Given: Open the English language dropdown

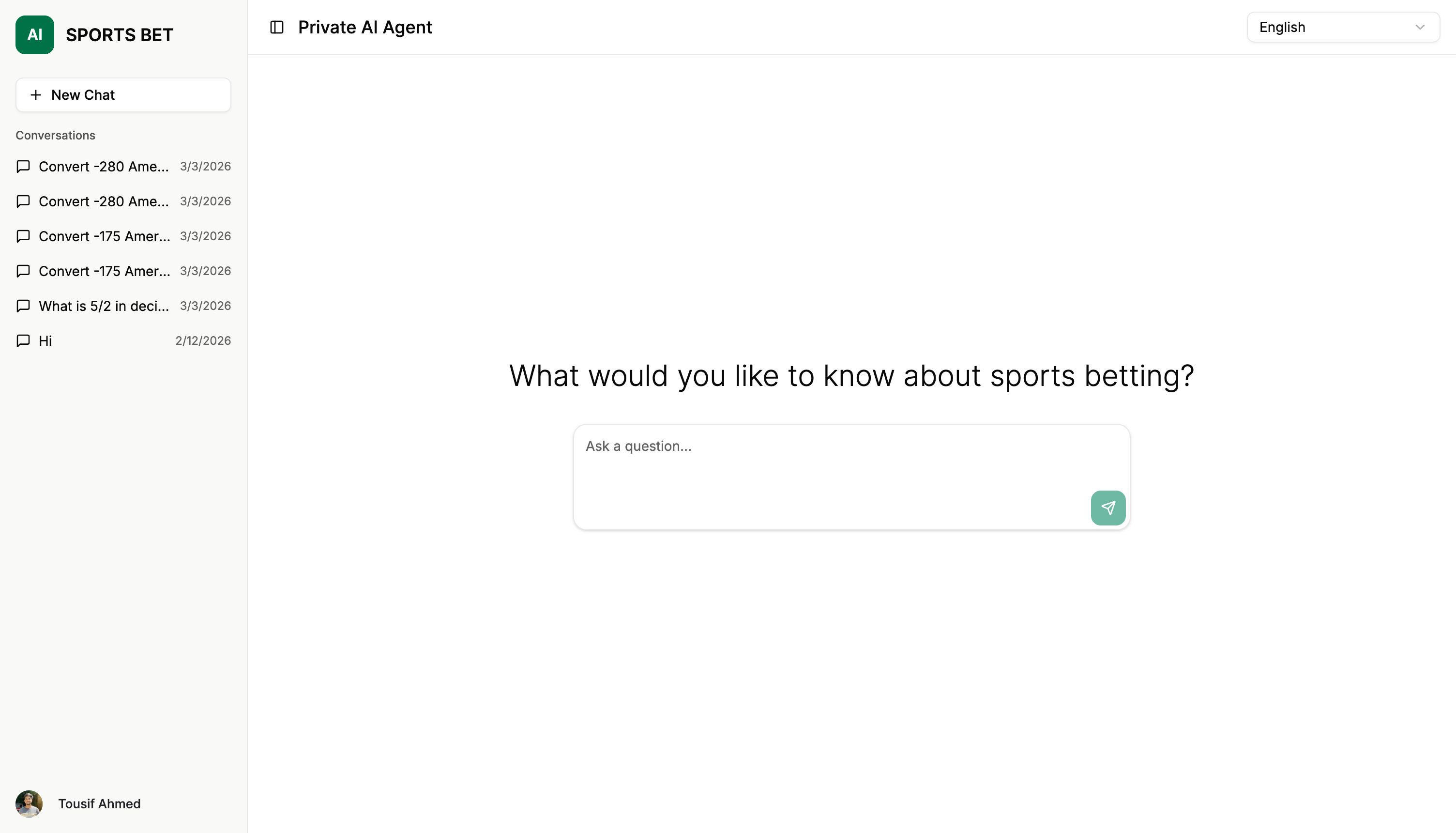Looking at the screenshot, I should (x=1342, y=27).
